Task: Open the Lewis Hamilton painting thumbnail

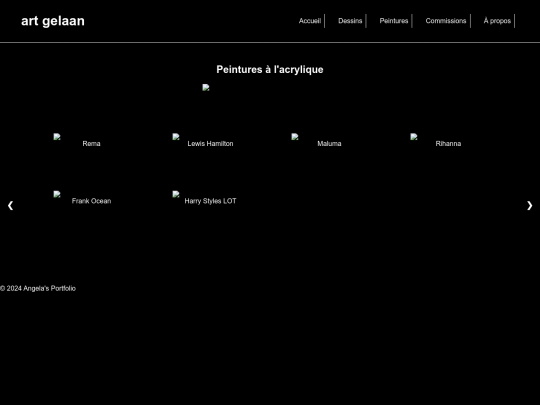Action: [176, 137]
